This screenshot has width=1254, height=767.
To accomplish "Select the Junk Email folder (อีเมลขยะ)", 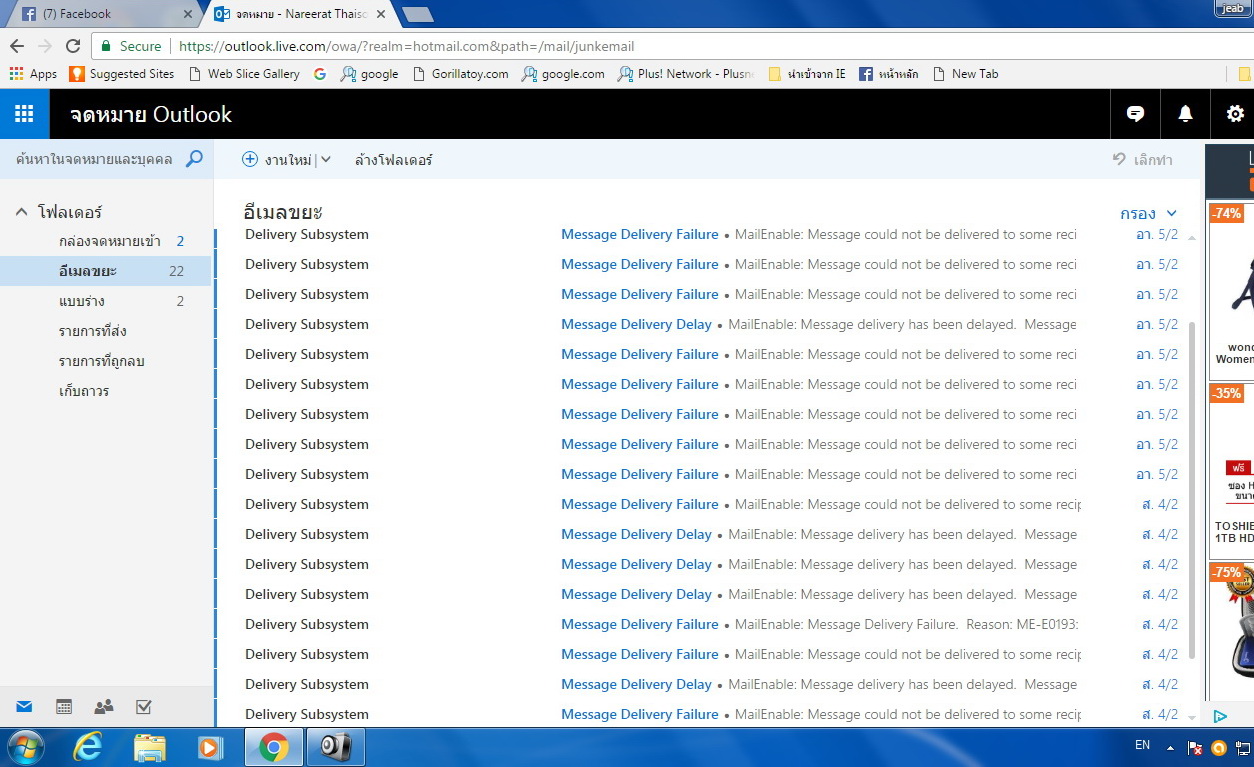I will click(107, 271).
